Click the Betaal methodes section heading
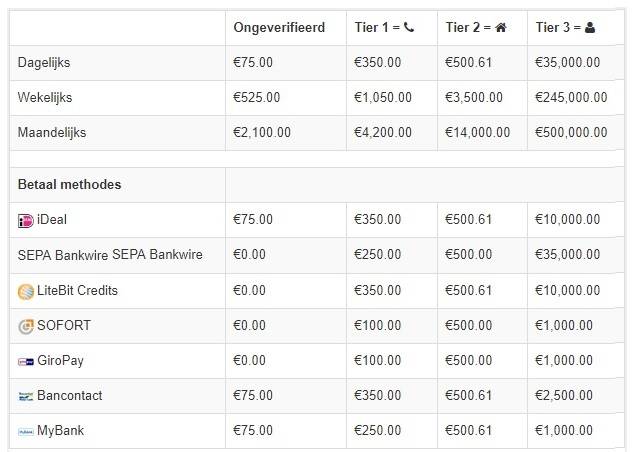 tap(70, 185)
